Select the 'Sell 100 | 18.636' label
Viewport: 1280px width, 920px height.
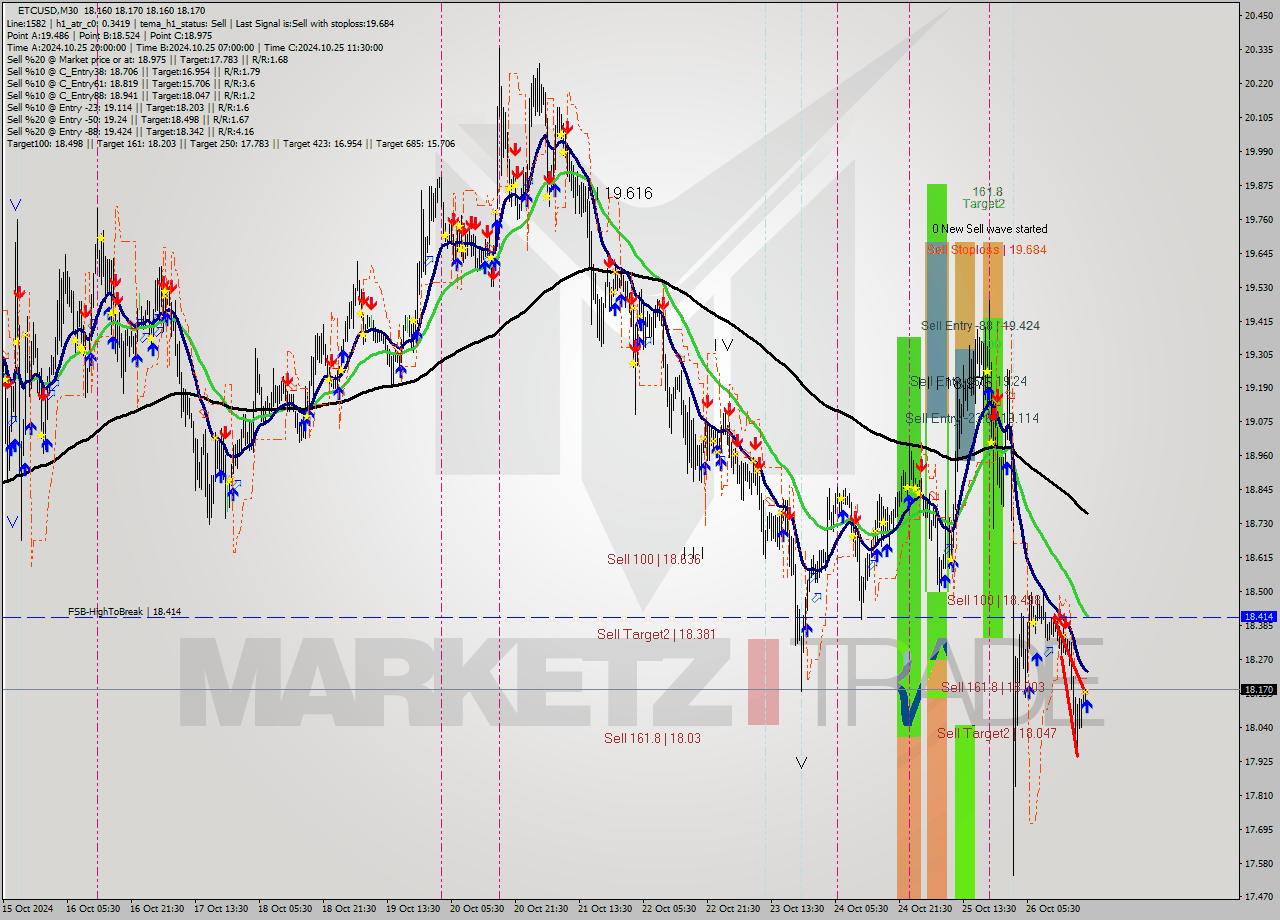pos(653,559)
